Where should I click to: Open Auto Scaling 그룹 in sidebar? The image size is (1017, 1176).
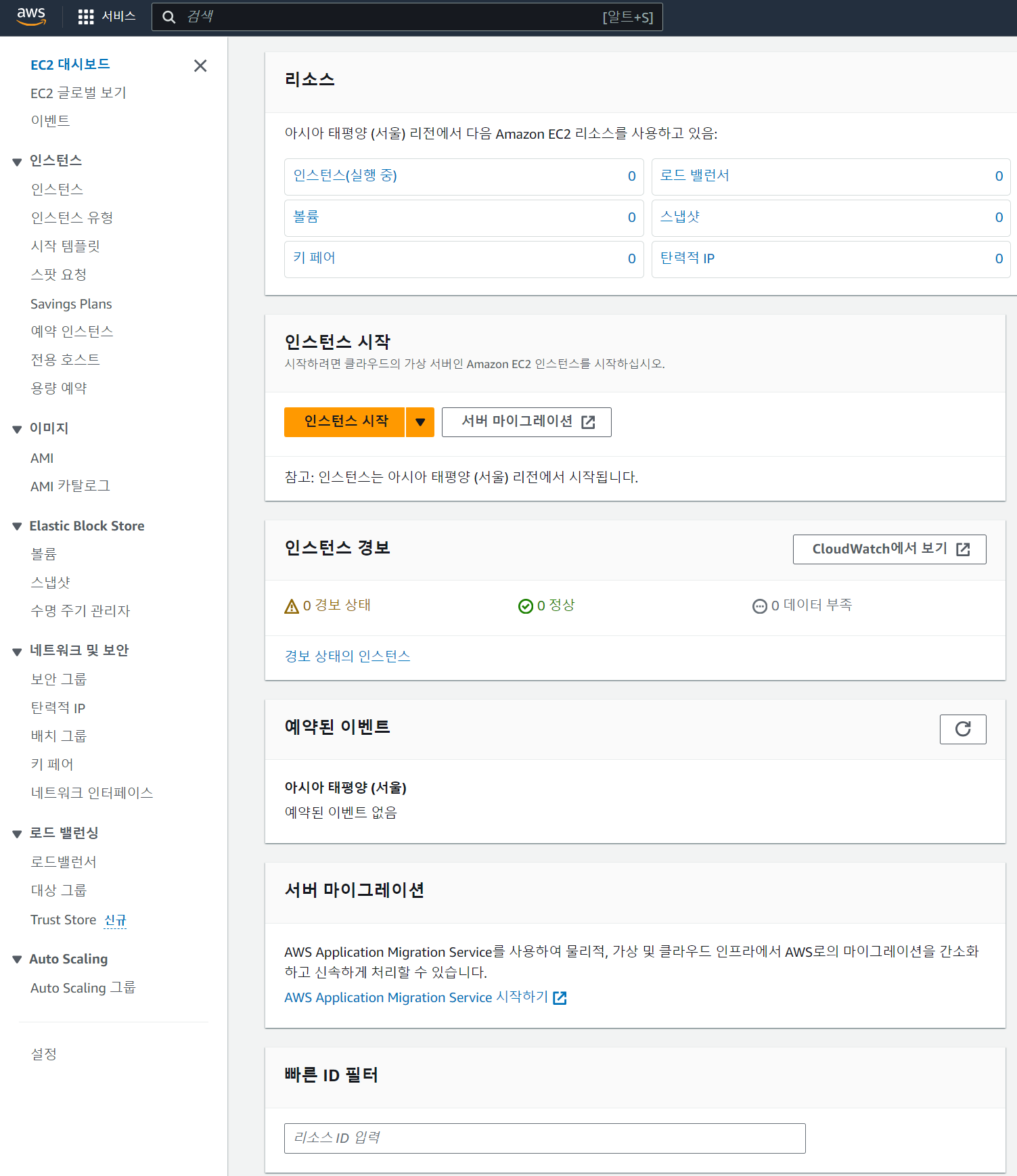(x=83, y=988)
